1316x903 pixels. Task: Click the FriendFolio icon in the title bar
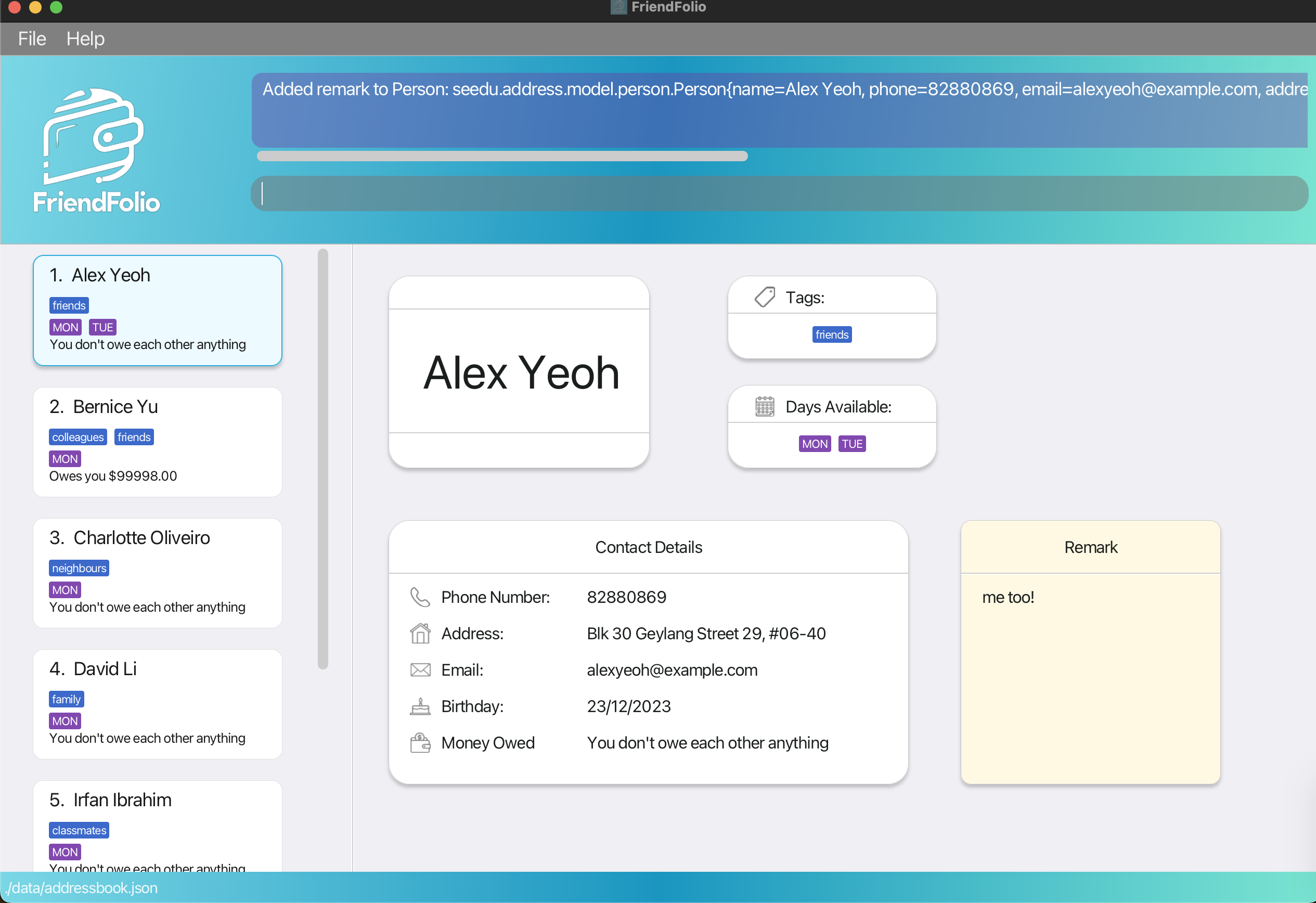(618, 7)
